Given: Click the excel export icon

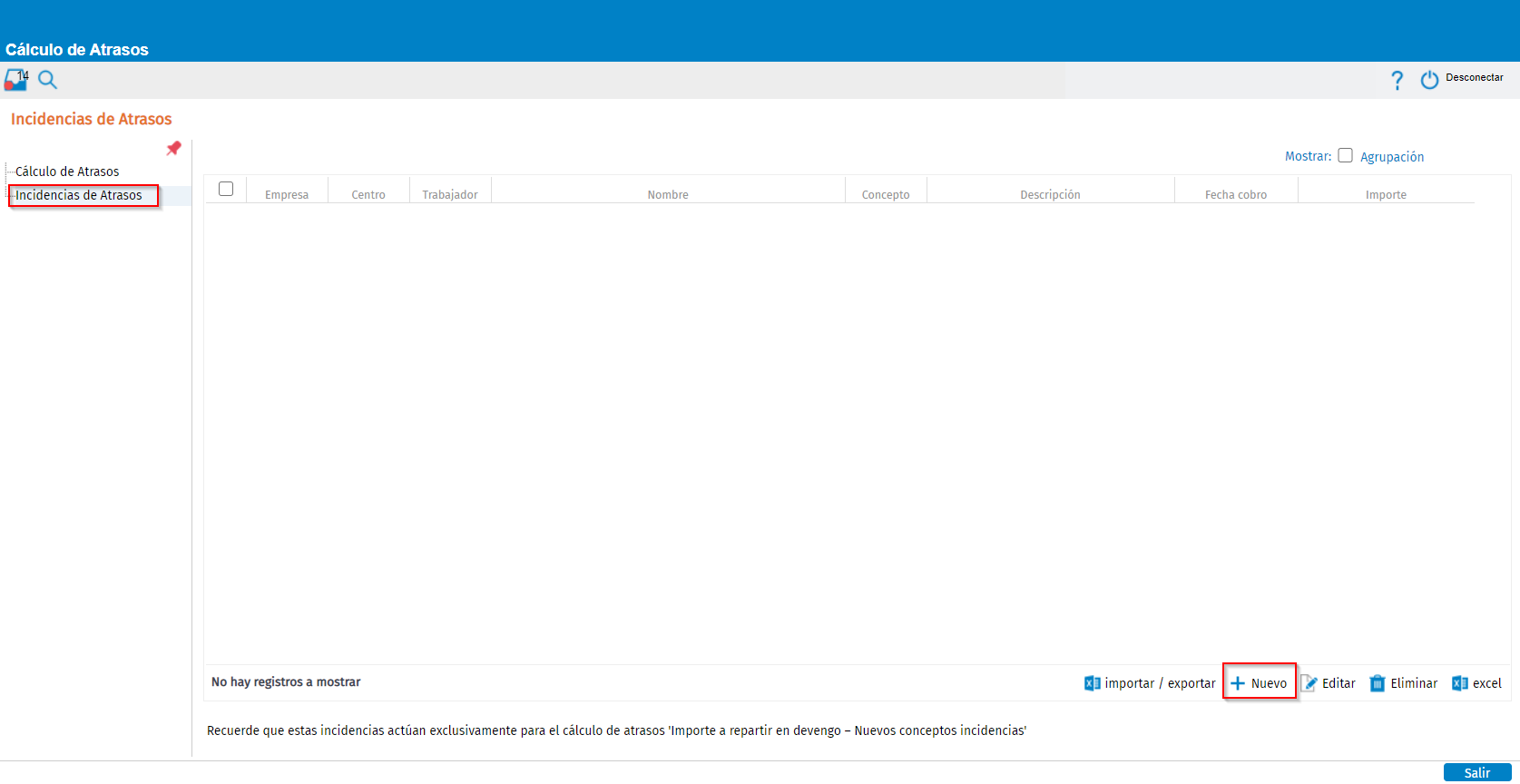Looking at the screenshot, I should click(1460, 683).
